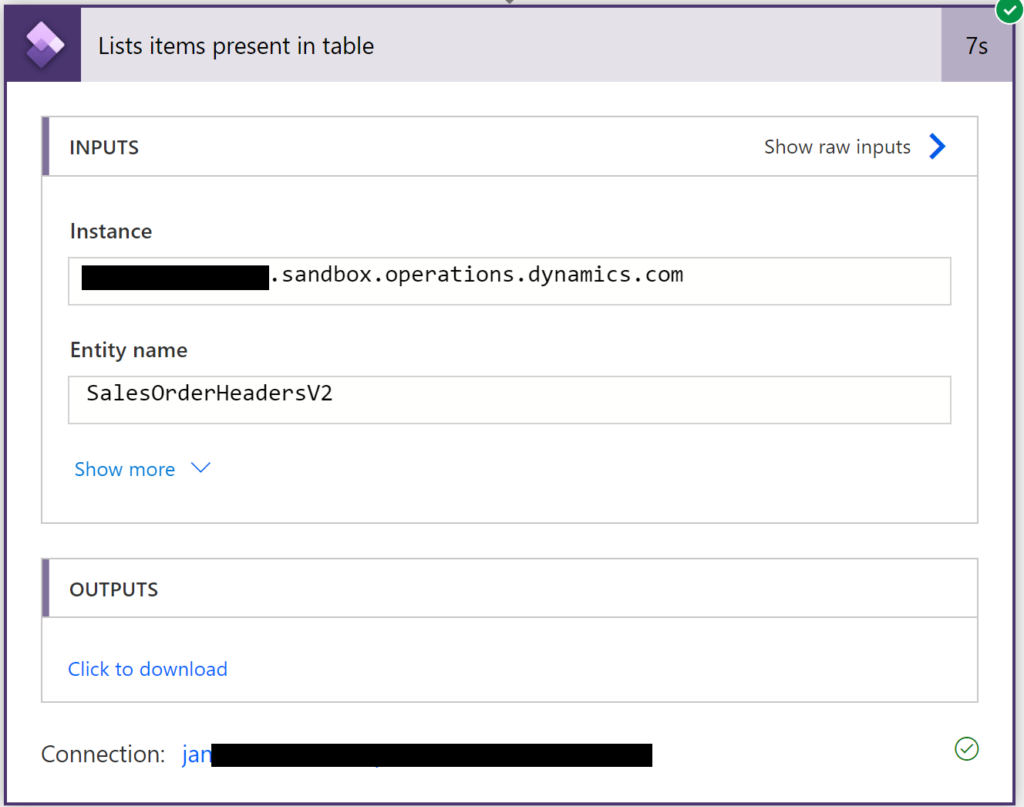Screen dimensions: 1024x807
Task: Click the Show more down chevron
Action: point(200,468)
